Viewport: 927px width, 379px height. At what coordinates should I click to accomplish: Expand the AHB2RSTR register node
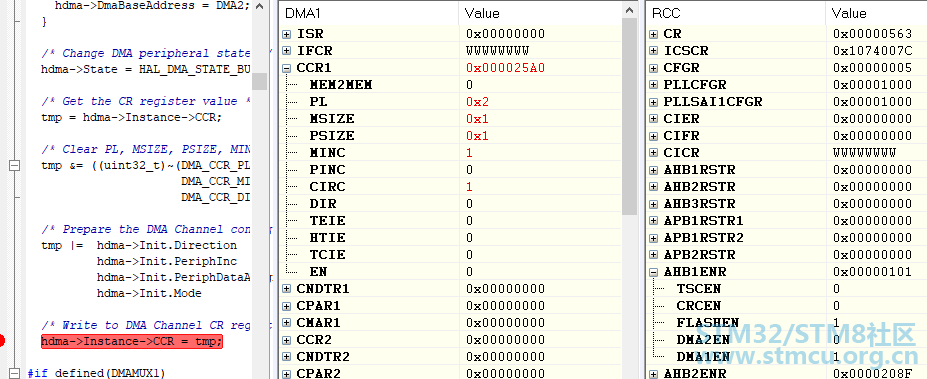[653, 187]
